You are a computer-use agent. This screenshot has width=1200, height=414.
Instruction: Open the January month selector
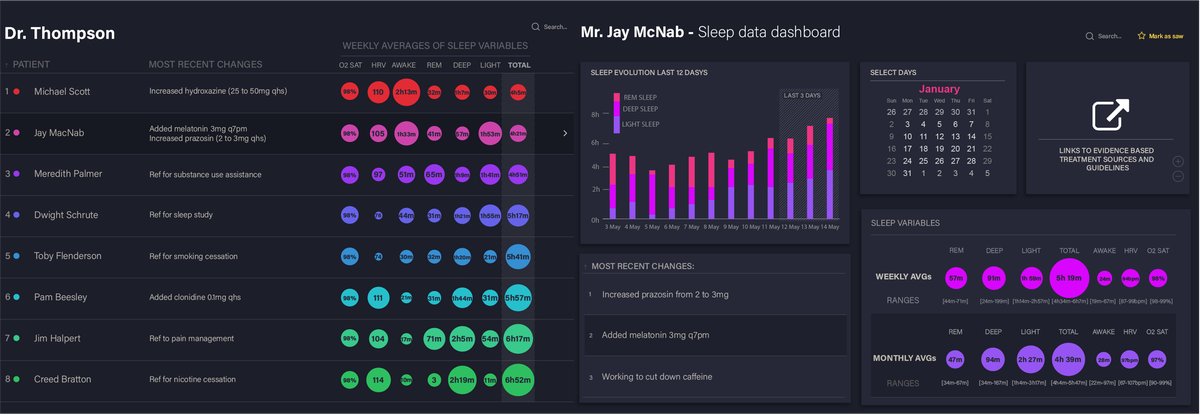click(x=939, y=89)
